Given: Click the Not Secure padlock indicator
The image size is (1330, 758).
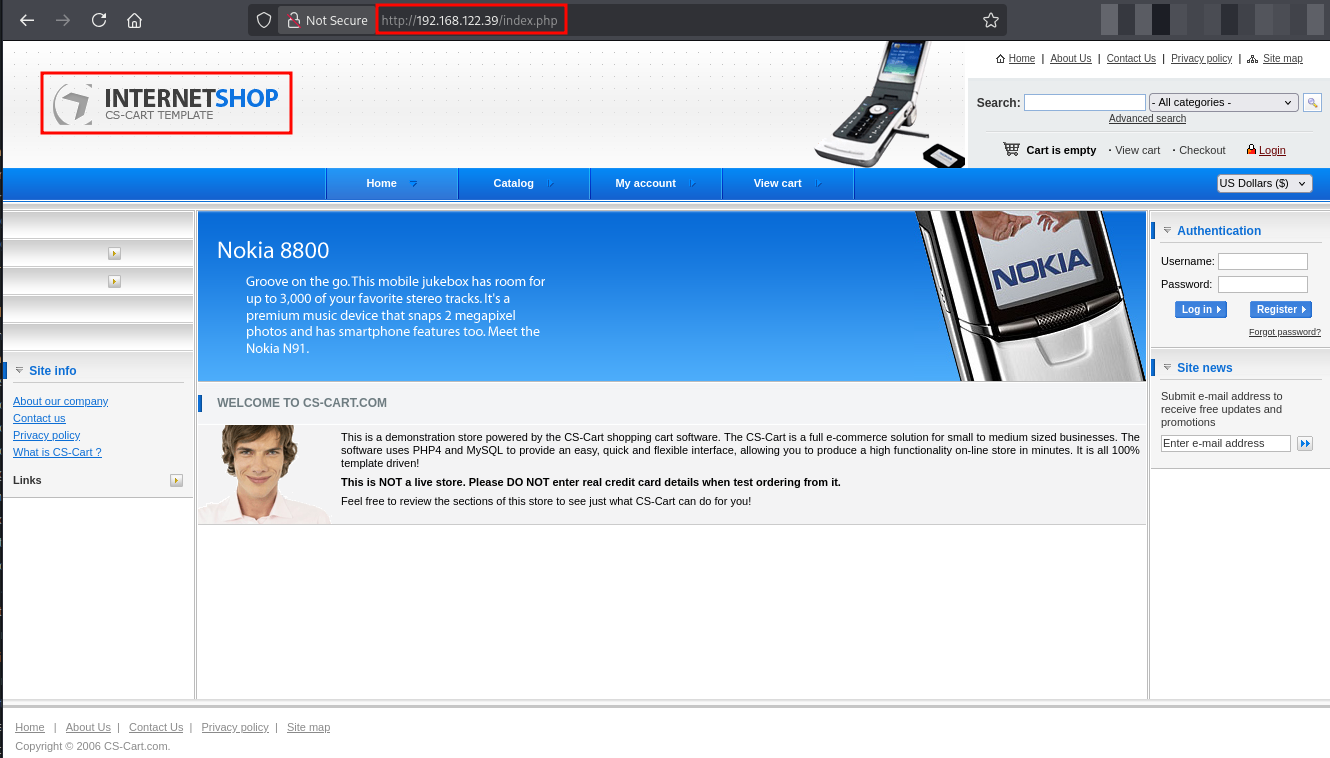Looking at the screenshot, I should (x=327, y=20).
